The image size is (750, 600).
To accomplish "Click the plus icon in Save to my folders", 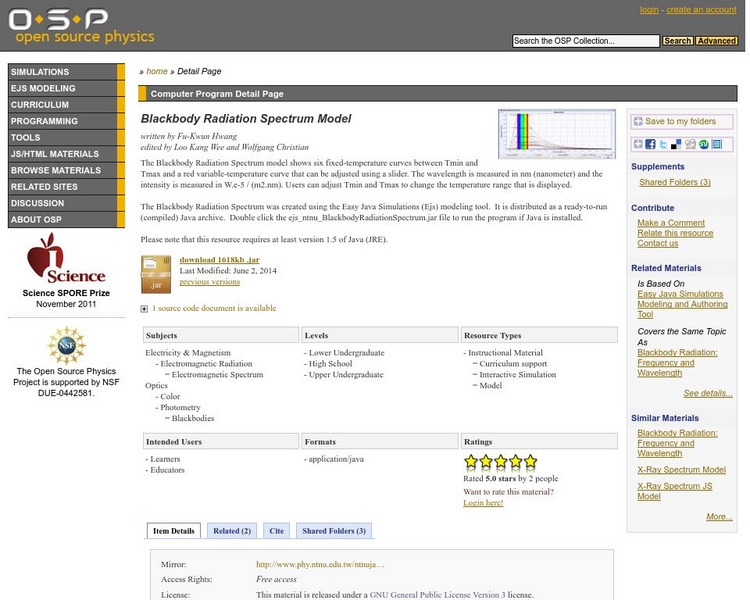I will tap(638, 122).
